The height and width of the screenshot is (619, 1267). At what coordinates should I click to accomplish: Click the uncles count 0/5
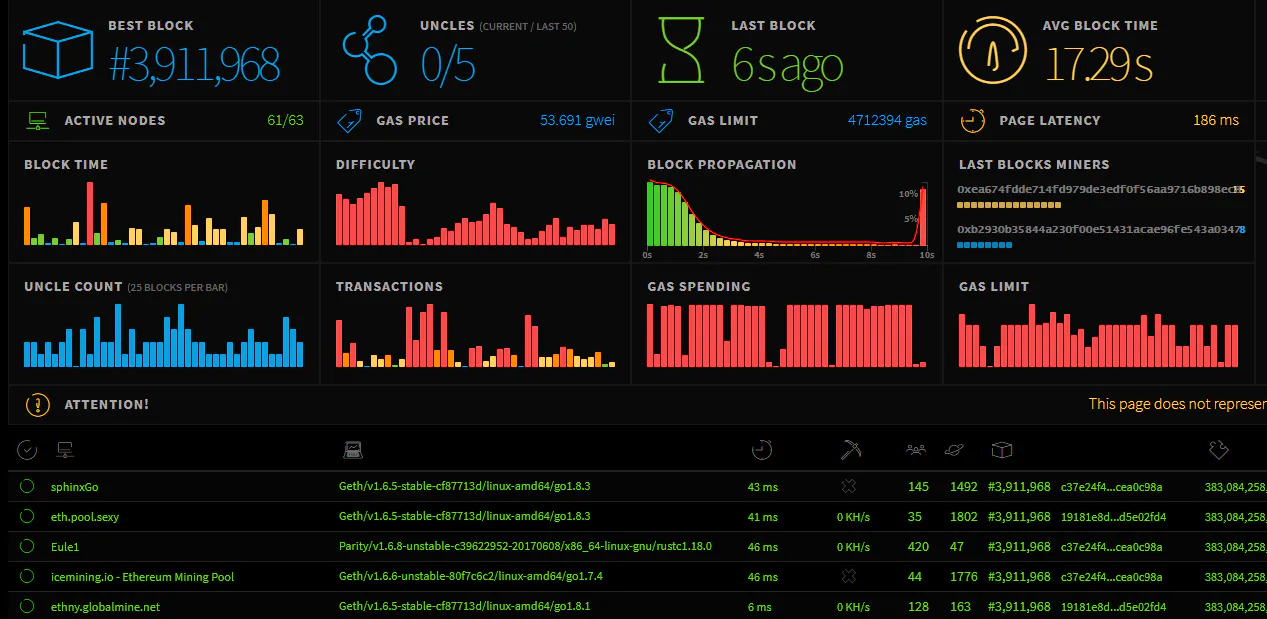point(447,64)
